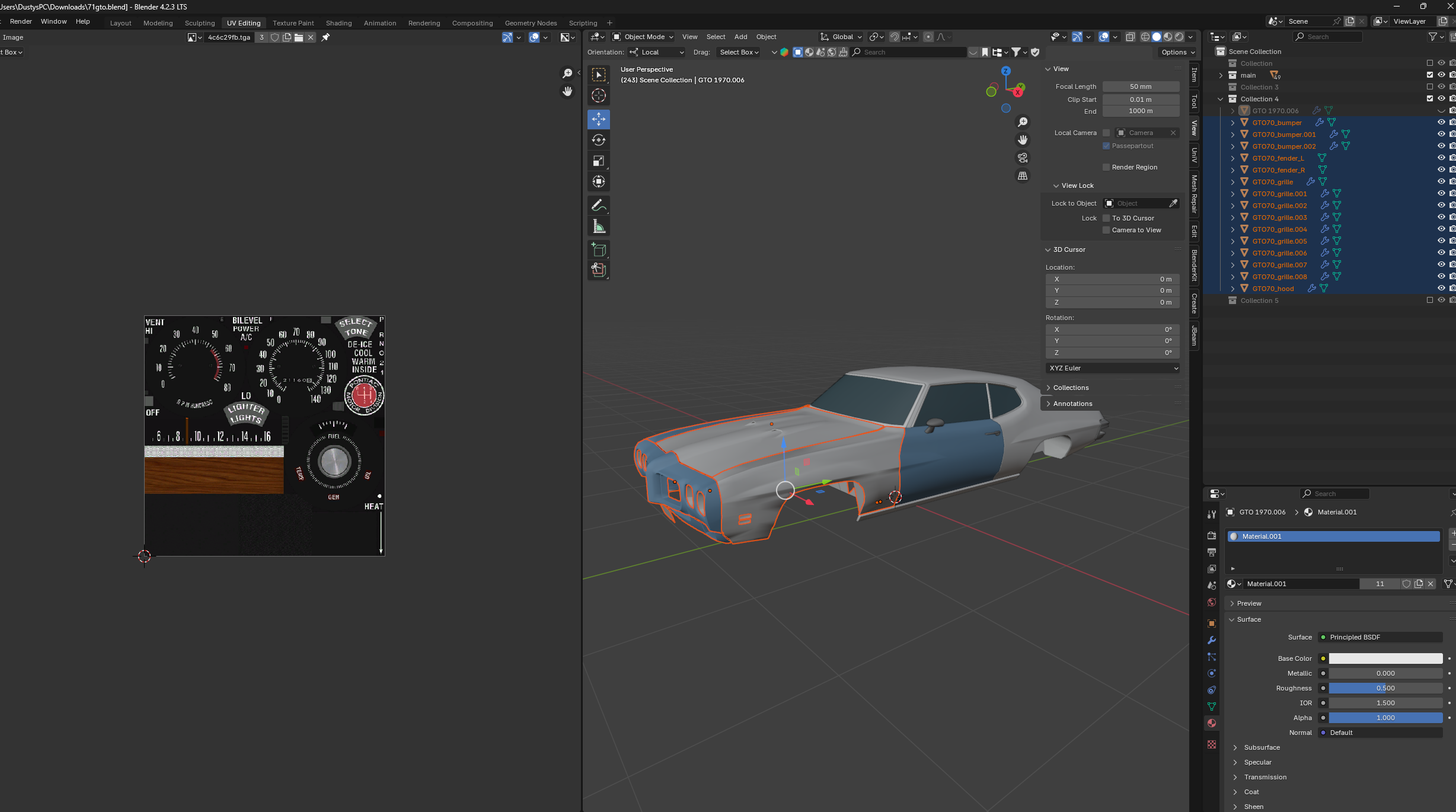The width and height of the screenshot is (1456, 812).
Task: Click the Lock to Object eyedropper
Action: point(1173,203)
